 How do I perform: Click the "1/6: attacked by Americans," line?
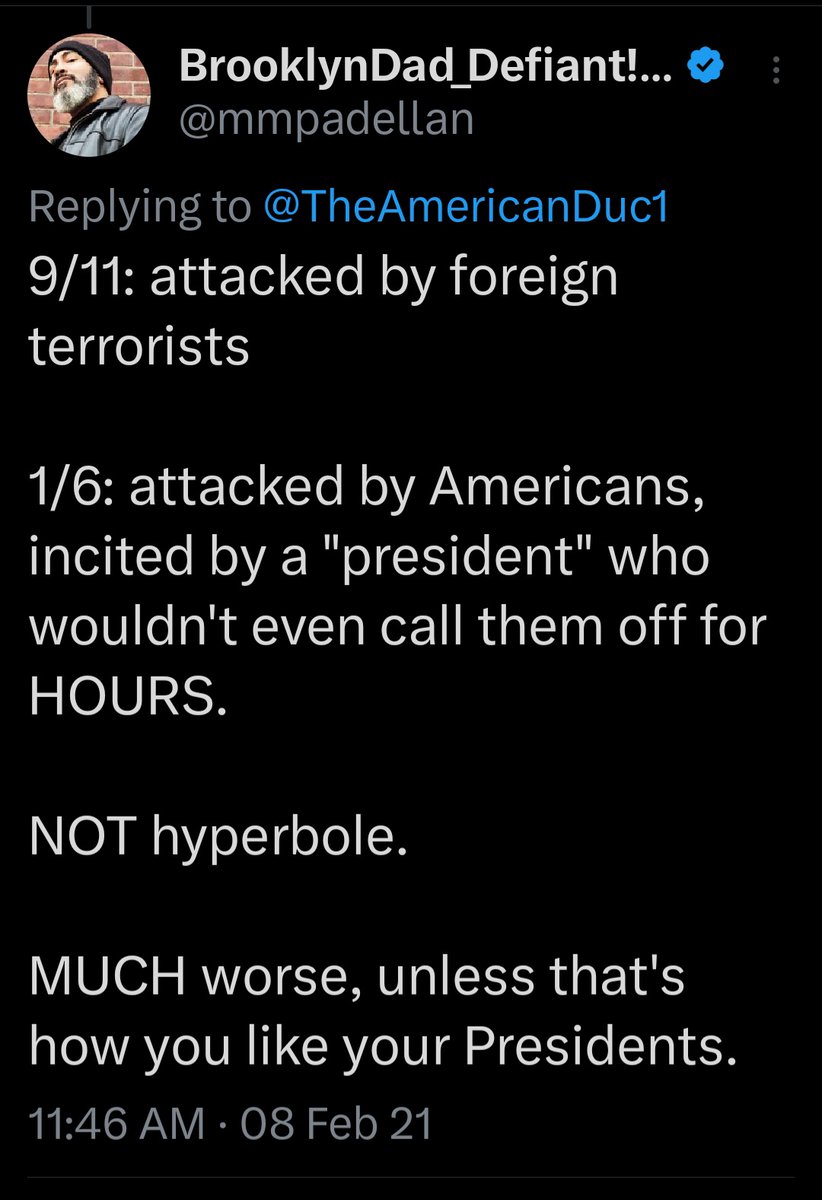click(365, 487)
